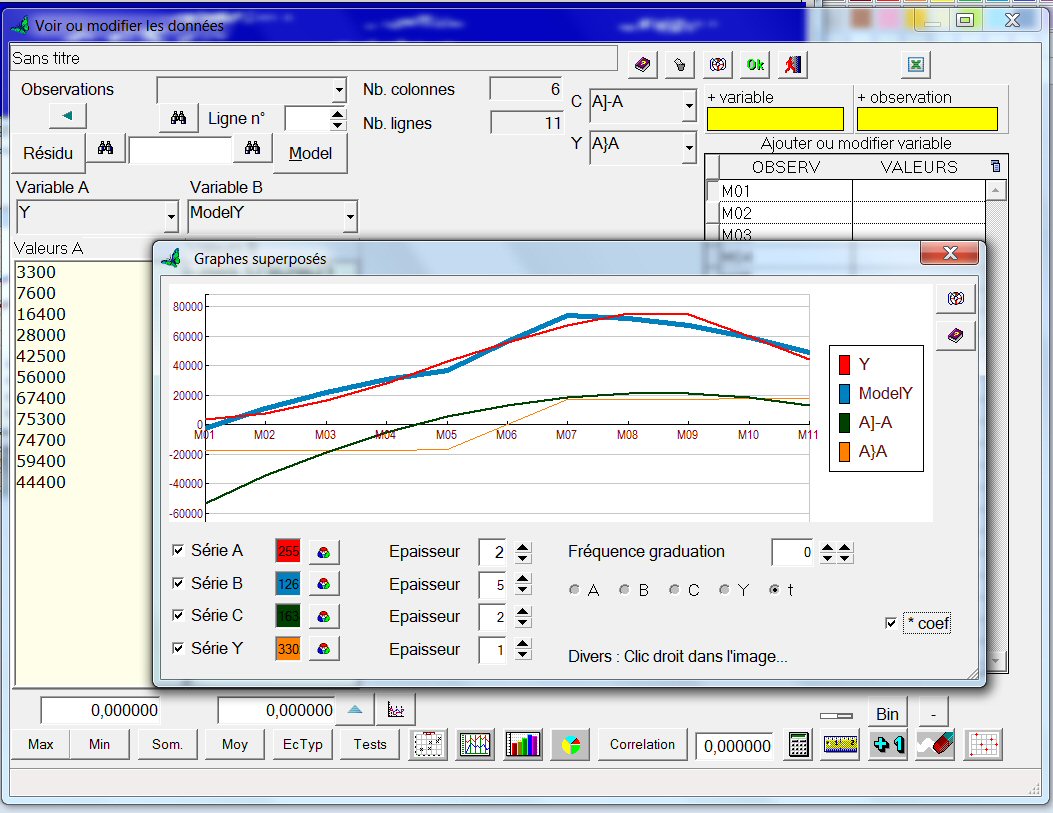Expand the Variable B ModelY dropdown
The image size is (1053, 813).
[349, 216]
